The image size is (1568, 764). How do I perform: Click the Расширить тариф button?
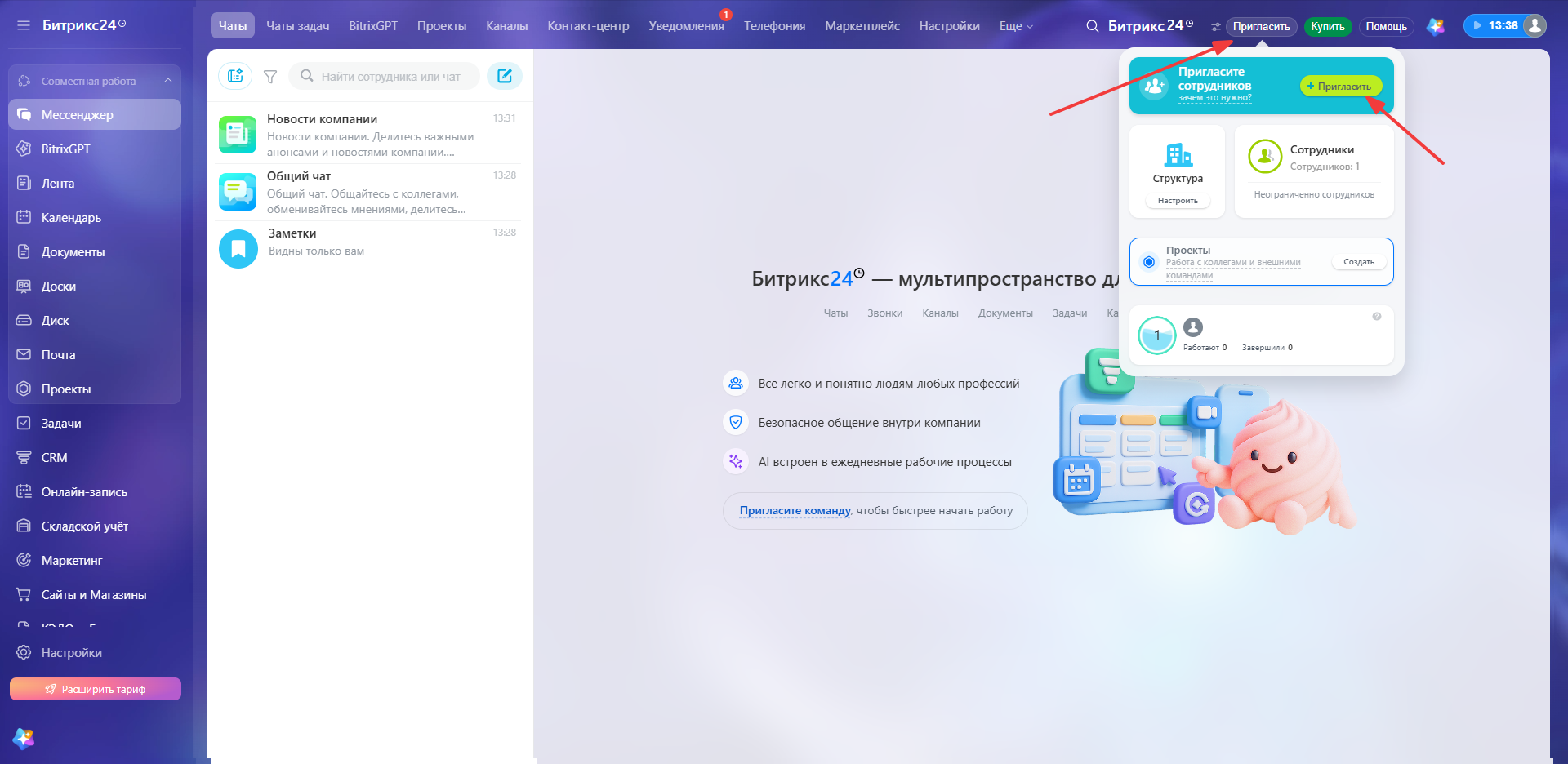96,689
